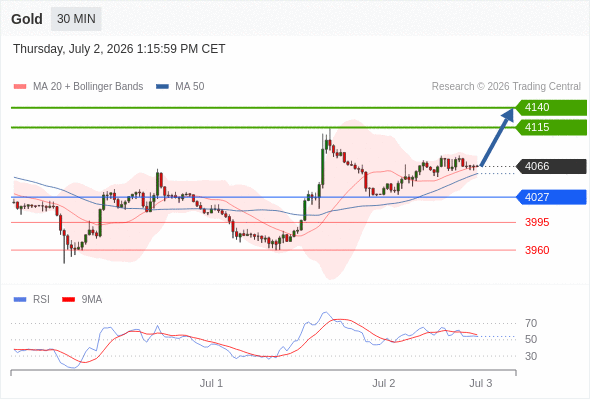Click the Gold chart title

pos(27,19)
